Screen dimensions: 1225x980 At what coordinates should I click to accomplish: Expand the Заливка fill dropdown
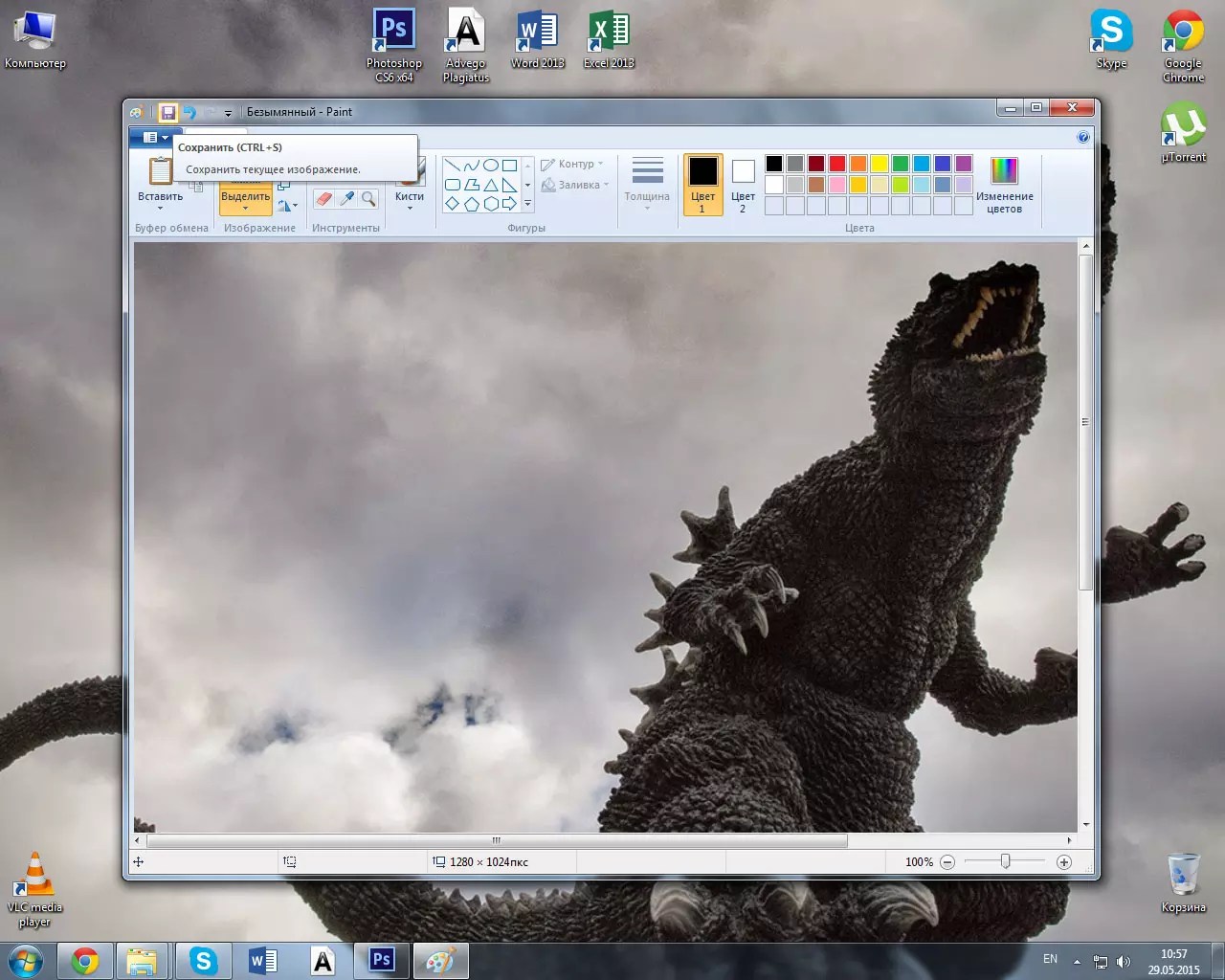click(x=574, y=185)
